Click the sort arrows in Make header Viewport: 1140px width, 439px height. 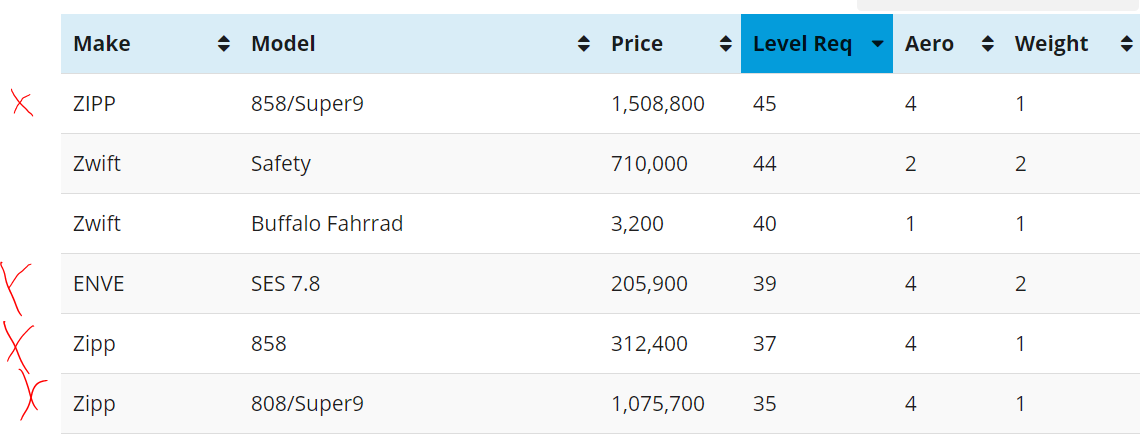pyautogui.click(x=224, y=44)
